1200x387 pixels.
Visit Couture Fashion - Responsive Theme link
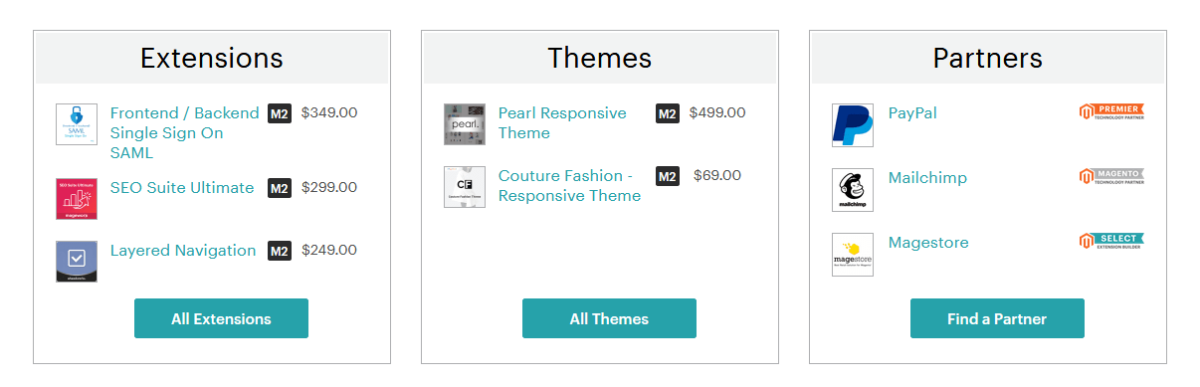570,186
